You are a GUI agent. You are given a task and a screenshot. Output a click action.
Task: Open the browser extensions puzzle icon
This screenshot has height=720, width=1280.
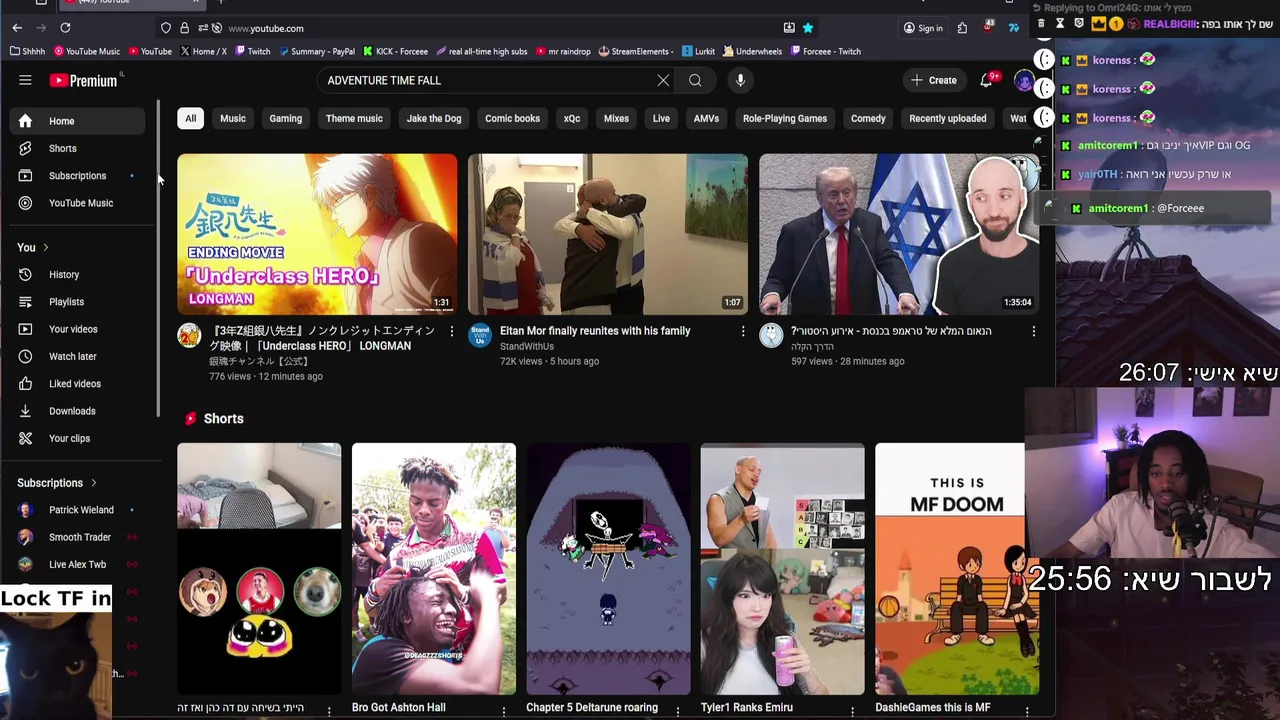[962, 28]
